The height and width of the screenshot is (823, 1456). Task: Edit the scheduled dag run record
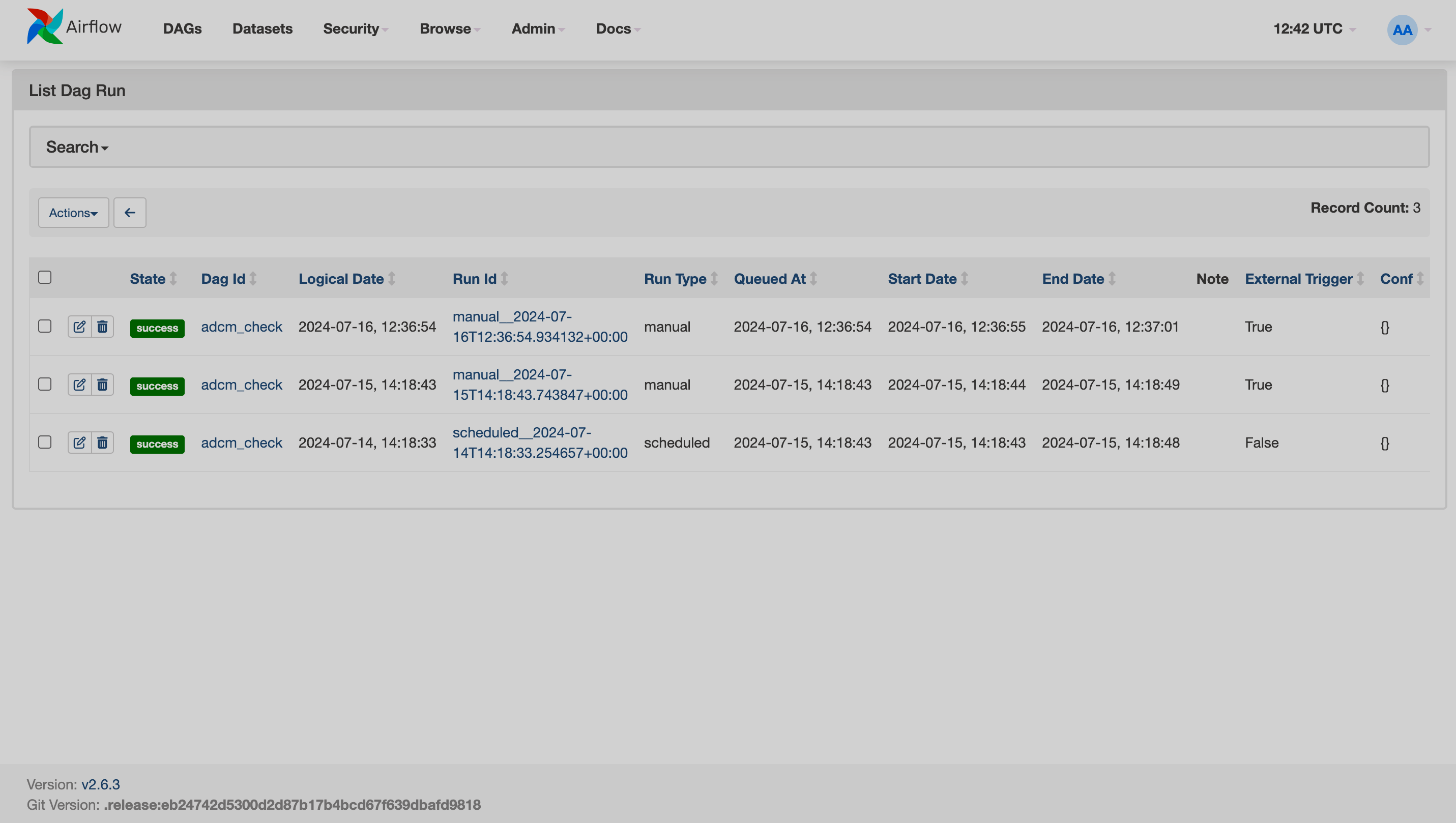79,443
